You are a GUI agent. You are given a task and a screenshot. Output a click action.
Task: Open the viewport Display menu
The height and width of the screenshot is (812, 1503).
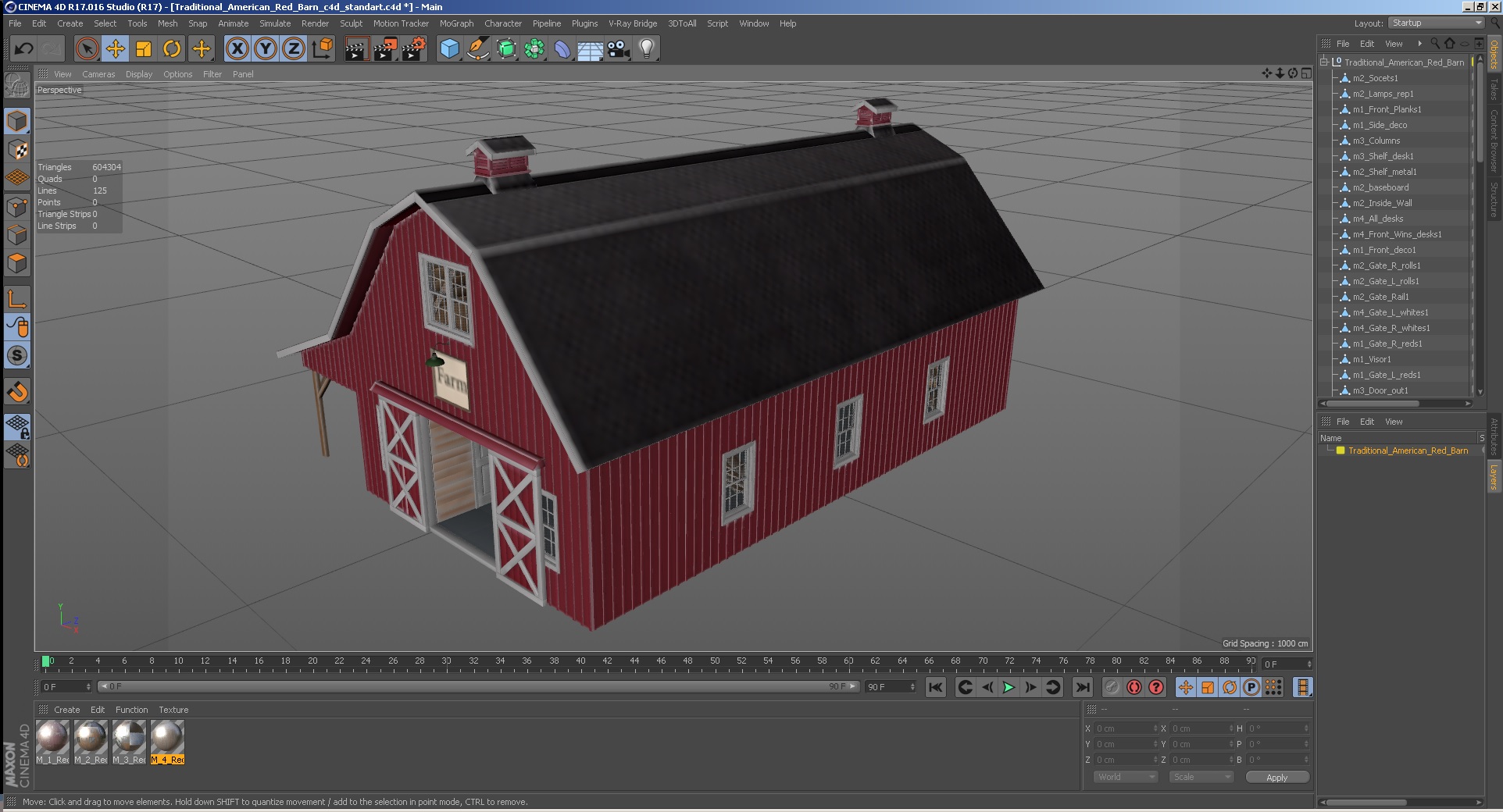139,74
